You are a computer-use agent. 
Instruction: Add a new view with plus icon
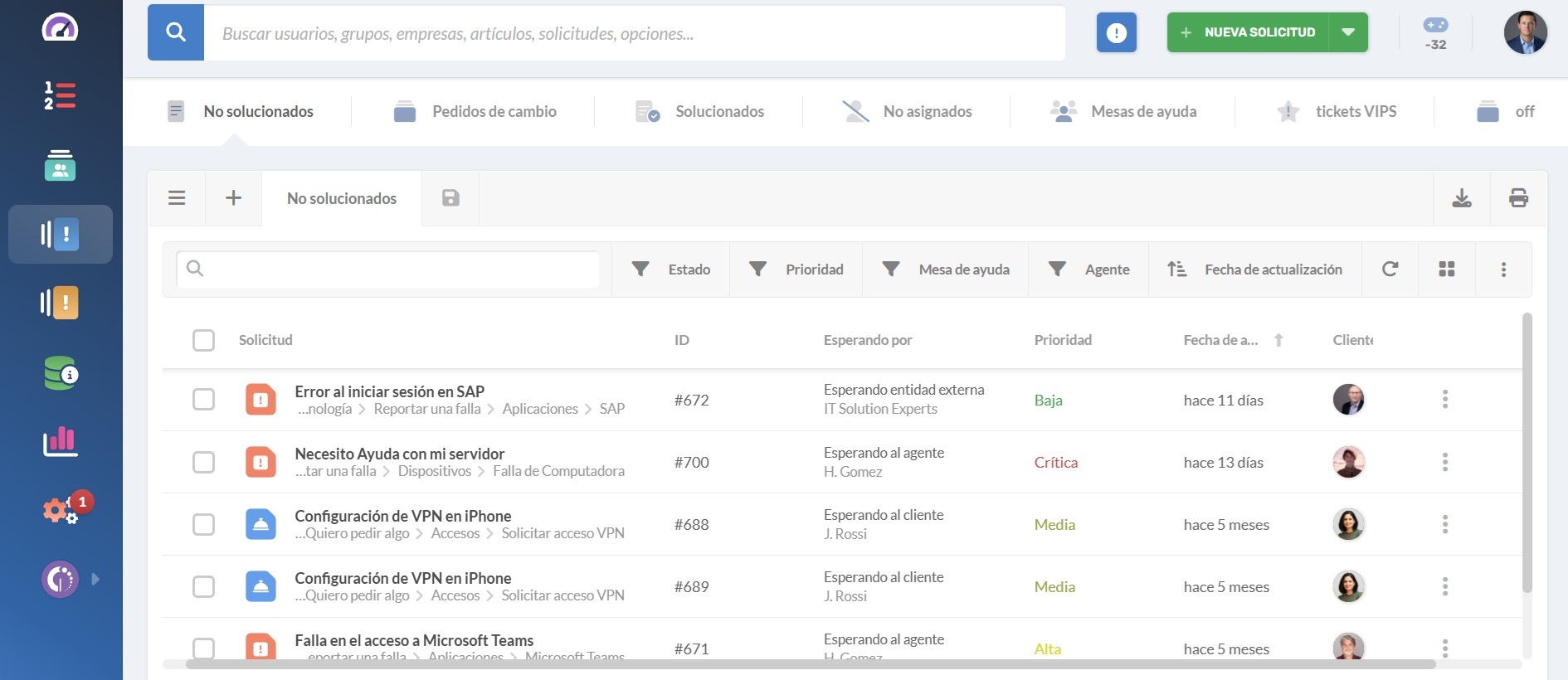(234, 198)
